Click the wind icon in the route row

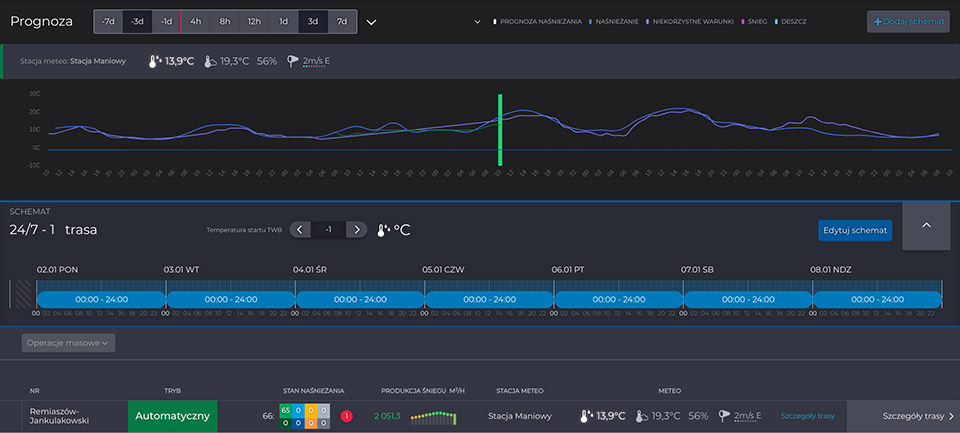725,416
